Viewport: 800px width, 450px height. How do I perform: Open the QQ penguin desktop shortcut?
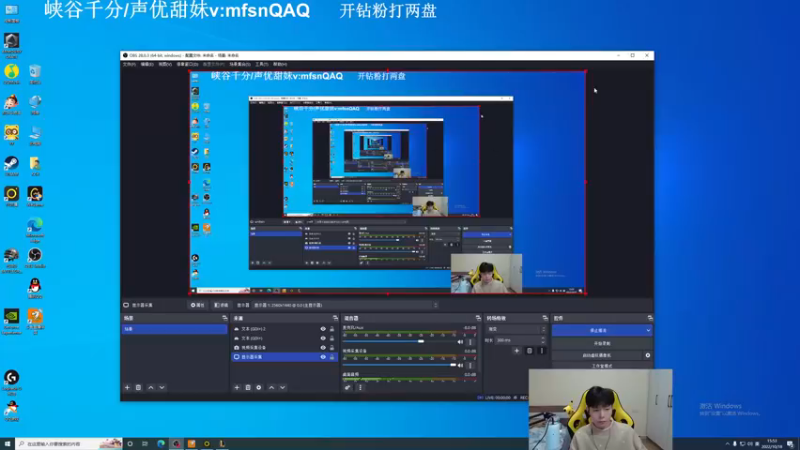coord(35,289)
